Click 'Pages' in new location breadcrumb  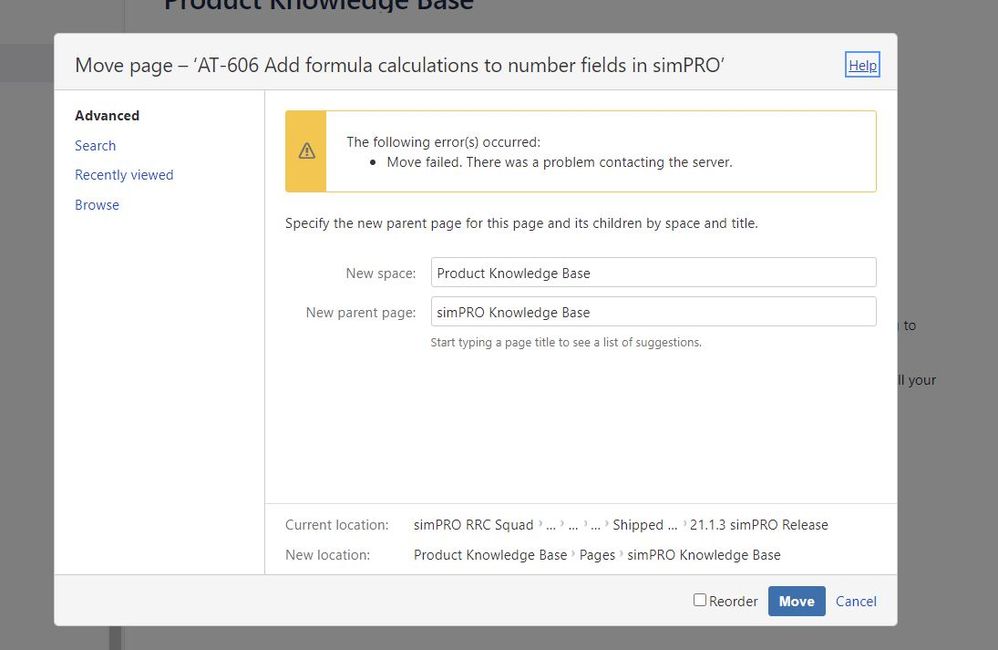[x=597, y=555]
